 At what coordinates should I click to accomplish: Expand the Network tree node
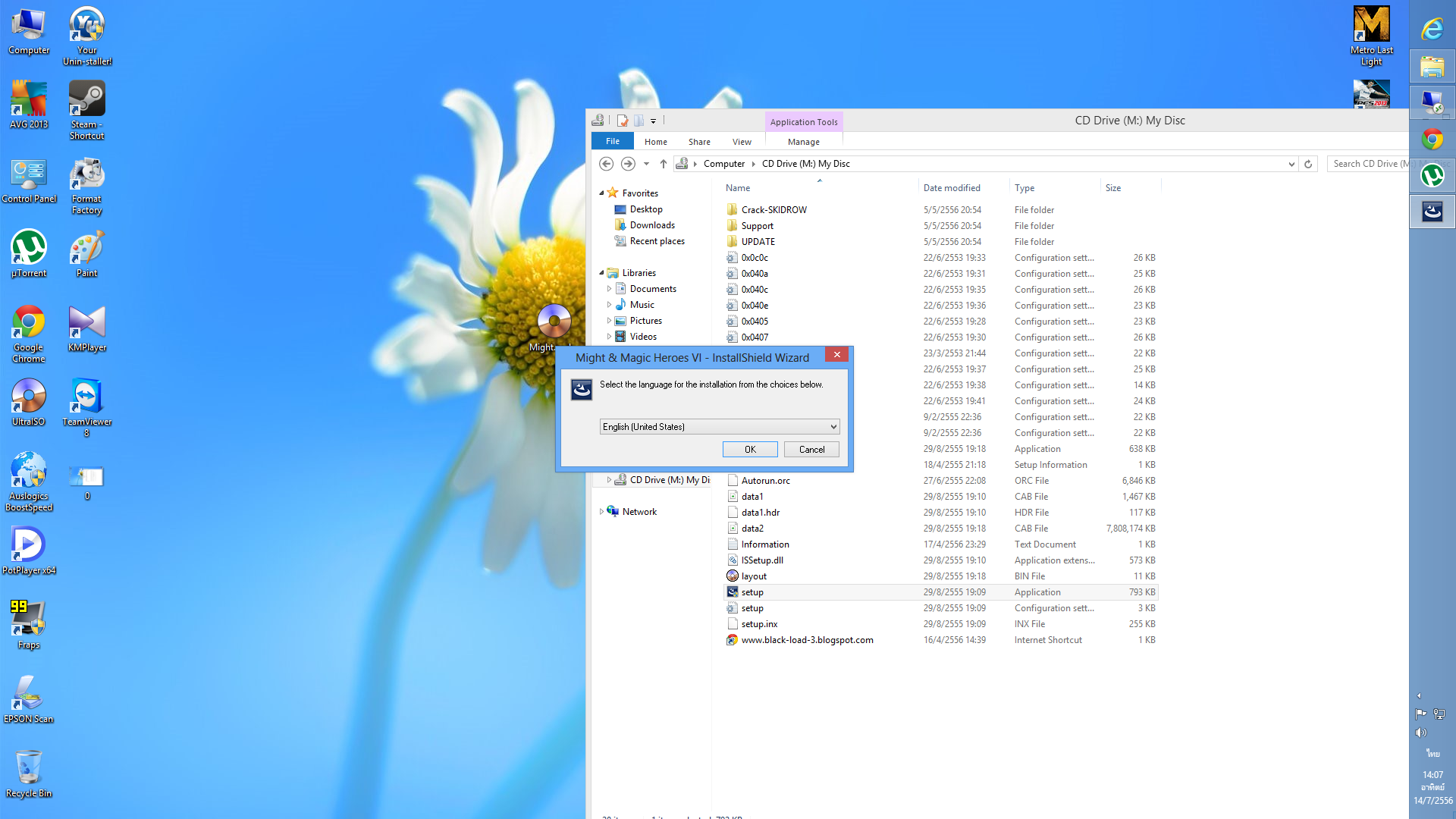pyautogui.click(x=601, y=512)
